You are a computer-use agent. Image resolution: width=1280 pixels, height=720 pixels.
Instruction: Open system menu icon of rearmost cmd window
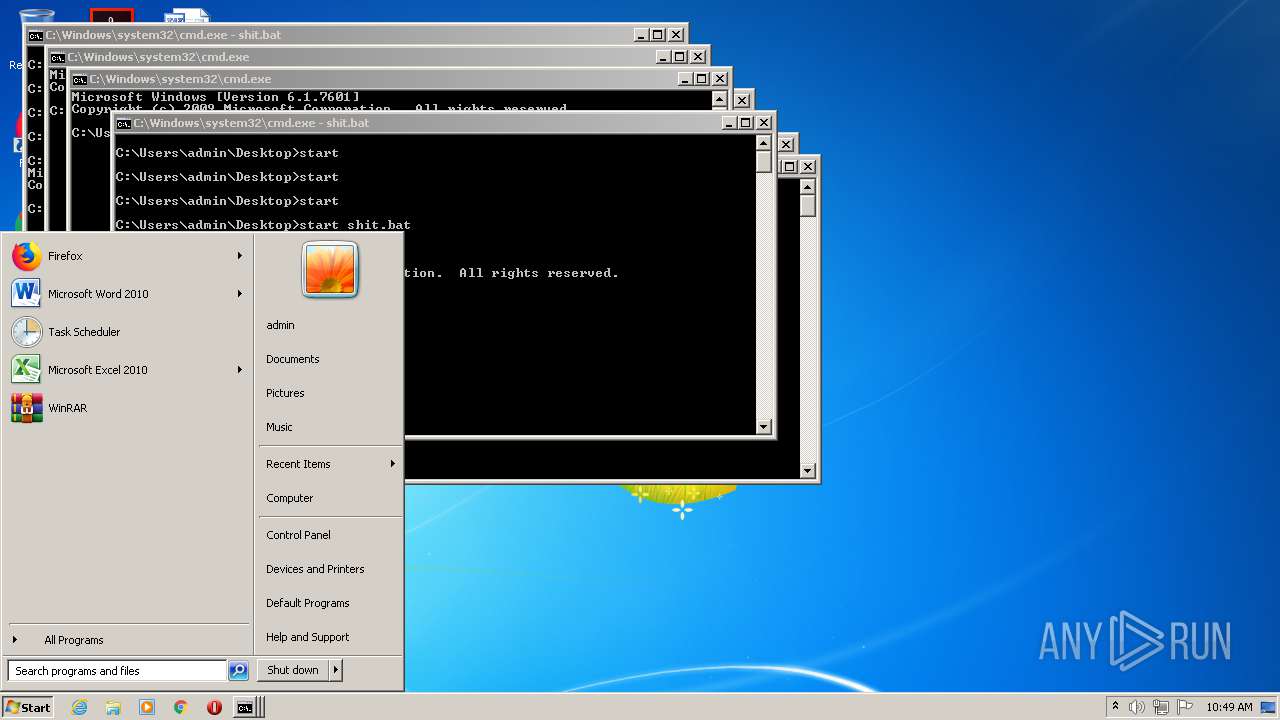pos(36,35)
